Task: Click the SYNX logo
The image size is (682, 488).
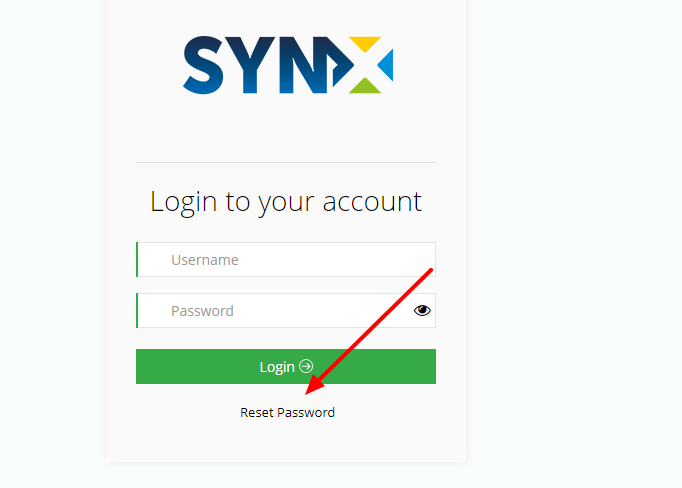Action: [x=288, y=65]
